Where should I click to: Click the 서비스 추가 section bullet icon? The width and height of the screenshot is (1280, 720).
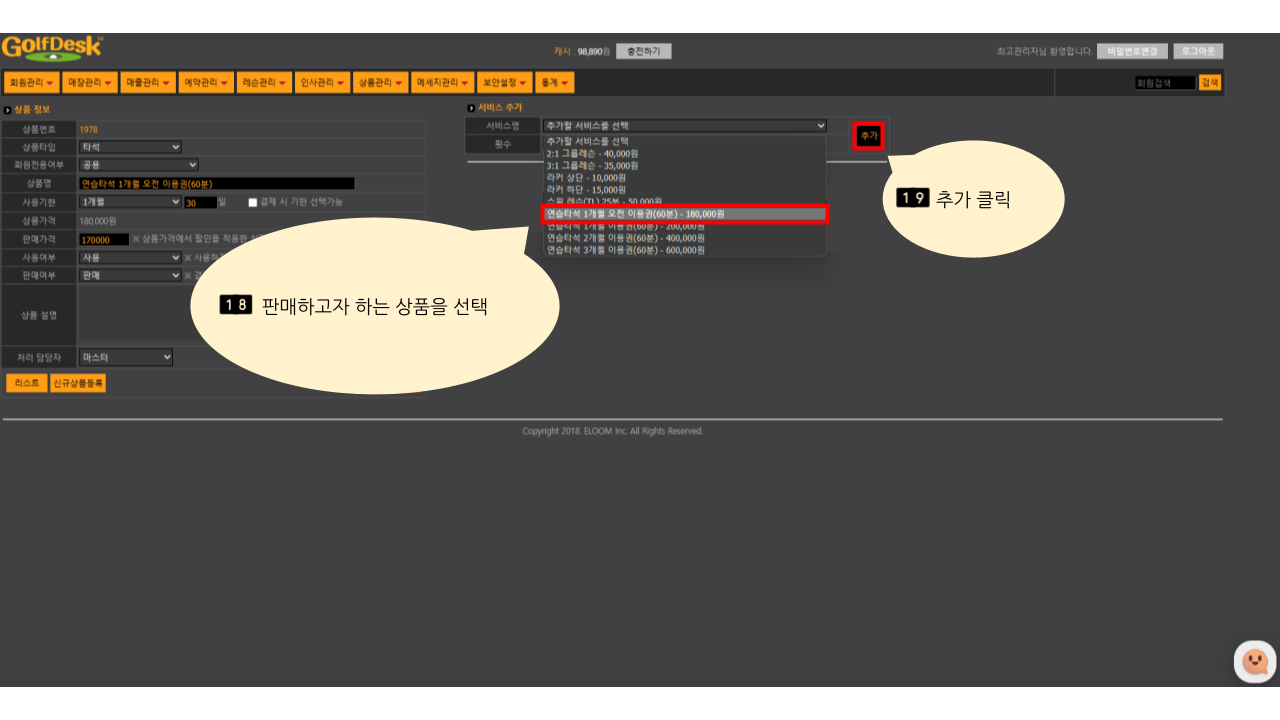[x=471, y=108]
